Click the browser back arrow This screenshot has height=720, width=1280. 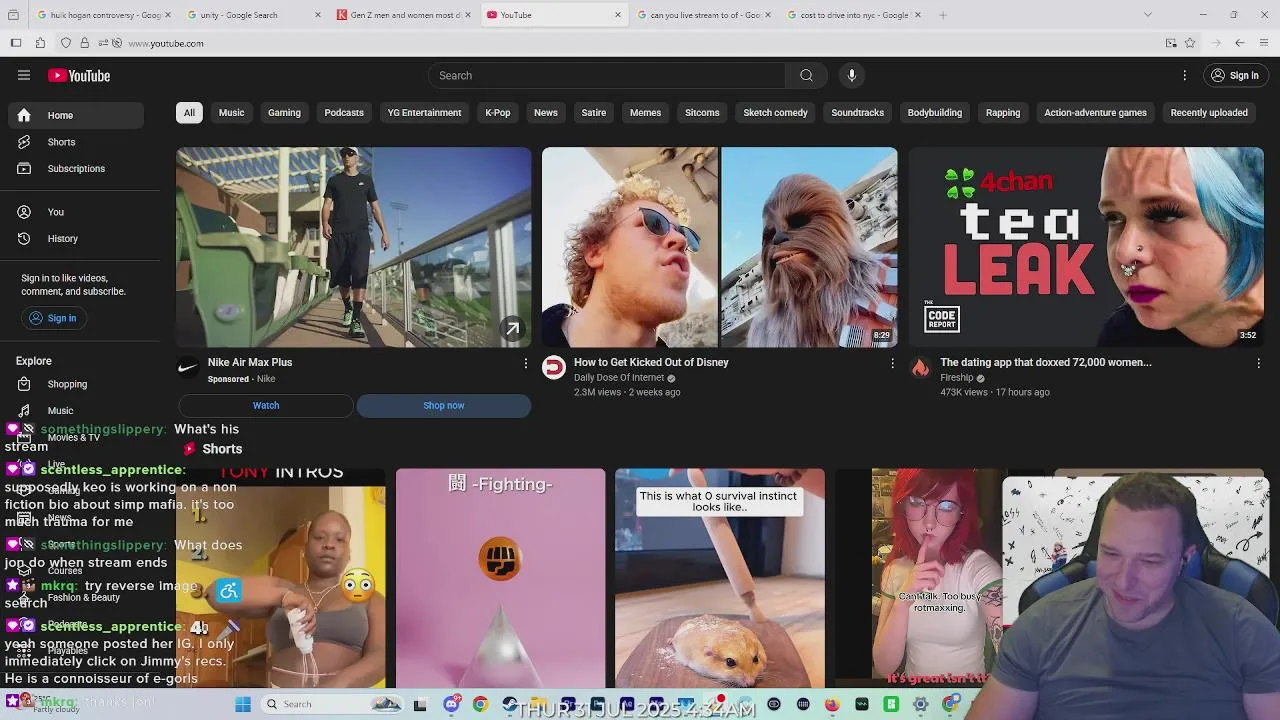(x=1239, y=43)
